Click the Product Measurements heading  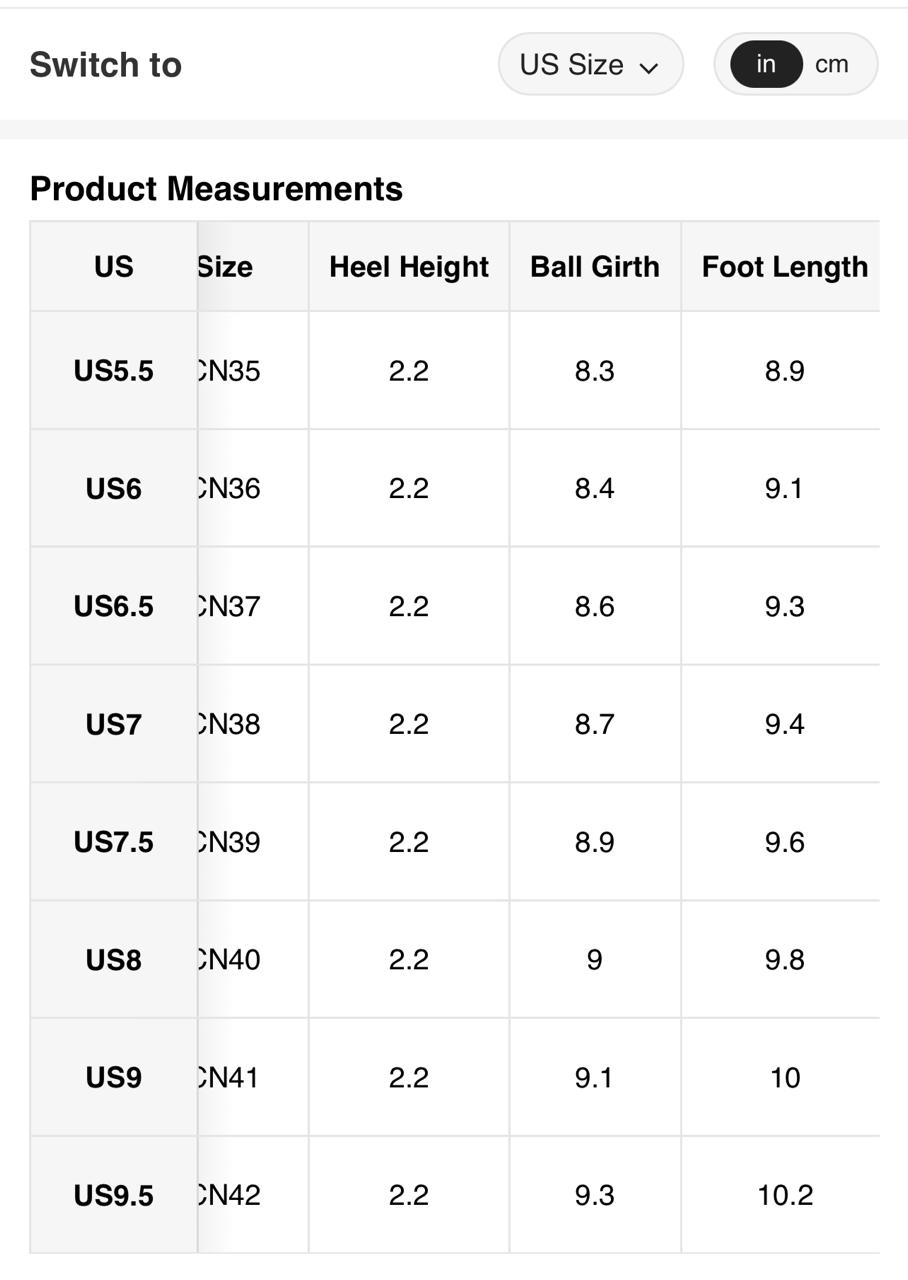point(216,189)
